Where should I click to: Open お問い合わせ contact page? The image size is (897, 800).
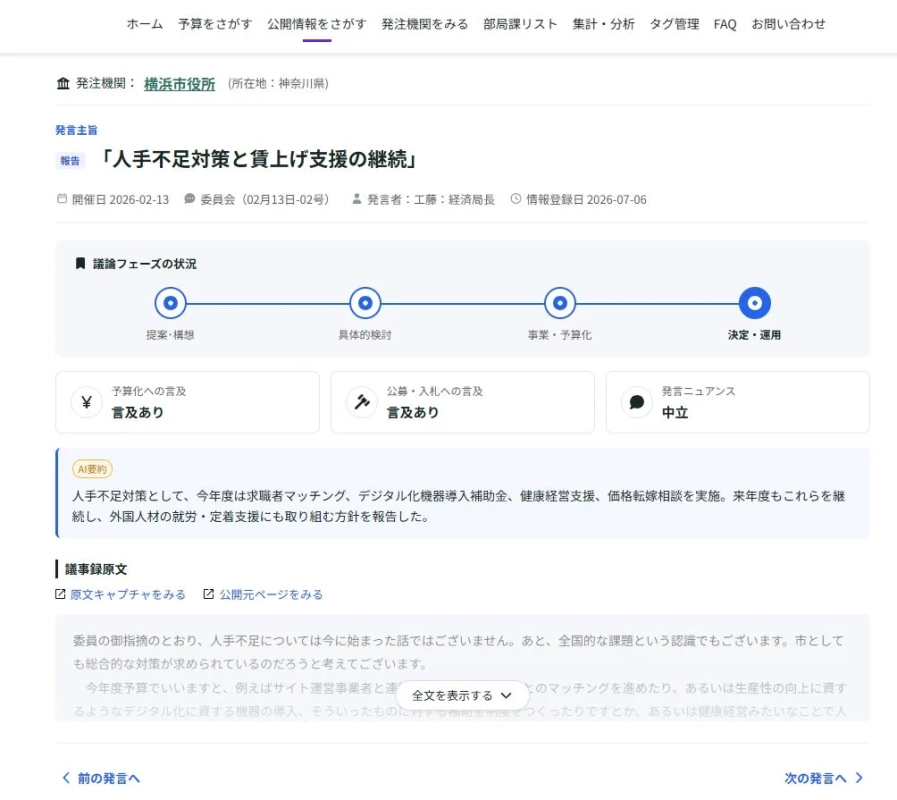[788, 24]
